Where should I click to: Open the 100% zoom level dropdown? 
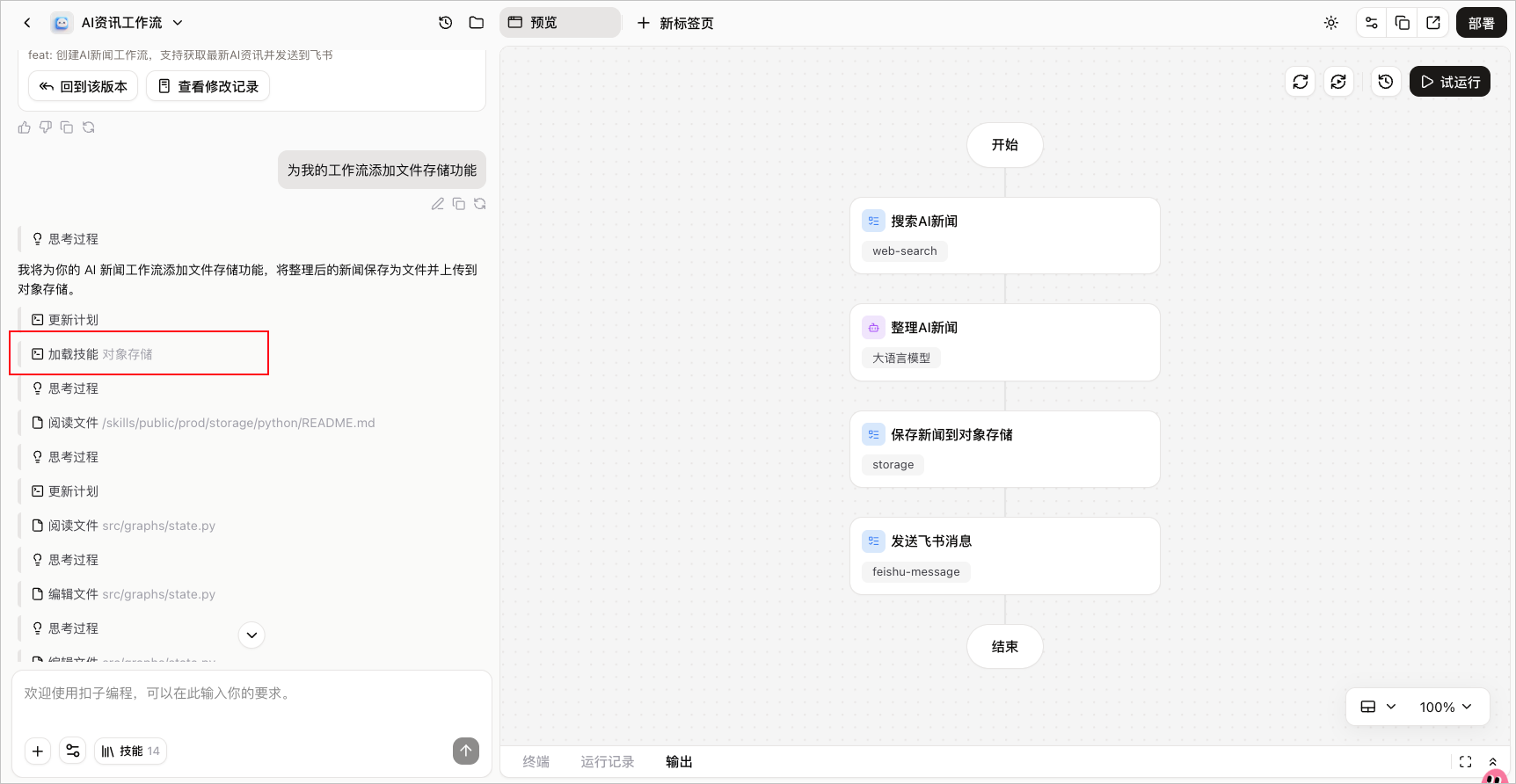pos(1446,707)
